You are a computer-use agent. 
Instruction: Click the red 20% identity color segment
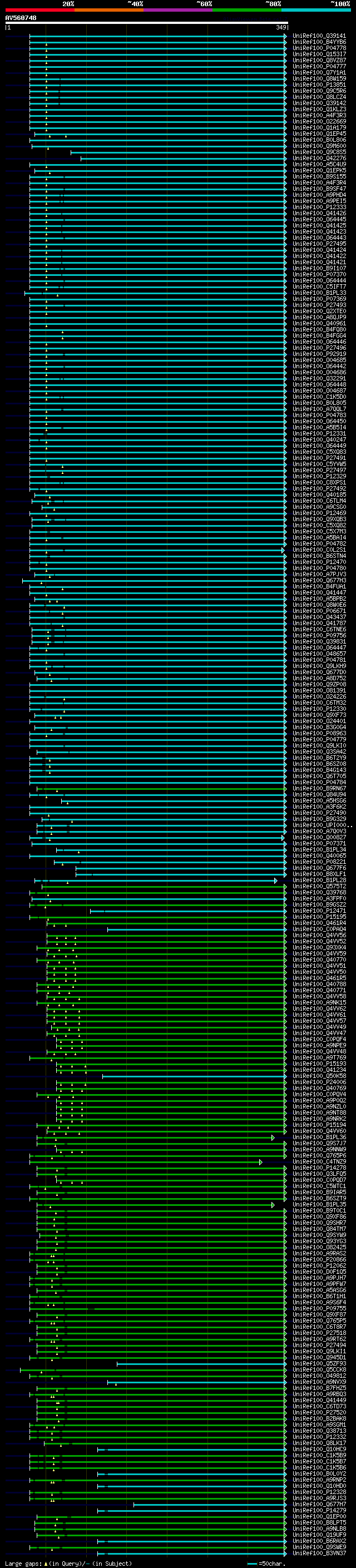tap(39, 10)
